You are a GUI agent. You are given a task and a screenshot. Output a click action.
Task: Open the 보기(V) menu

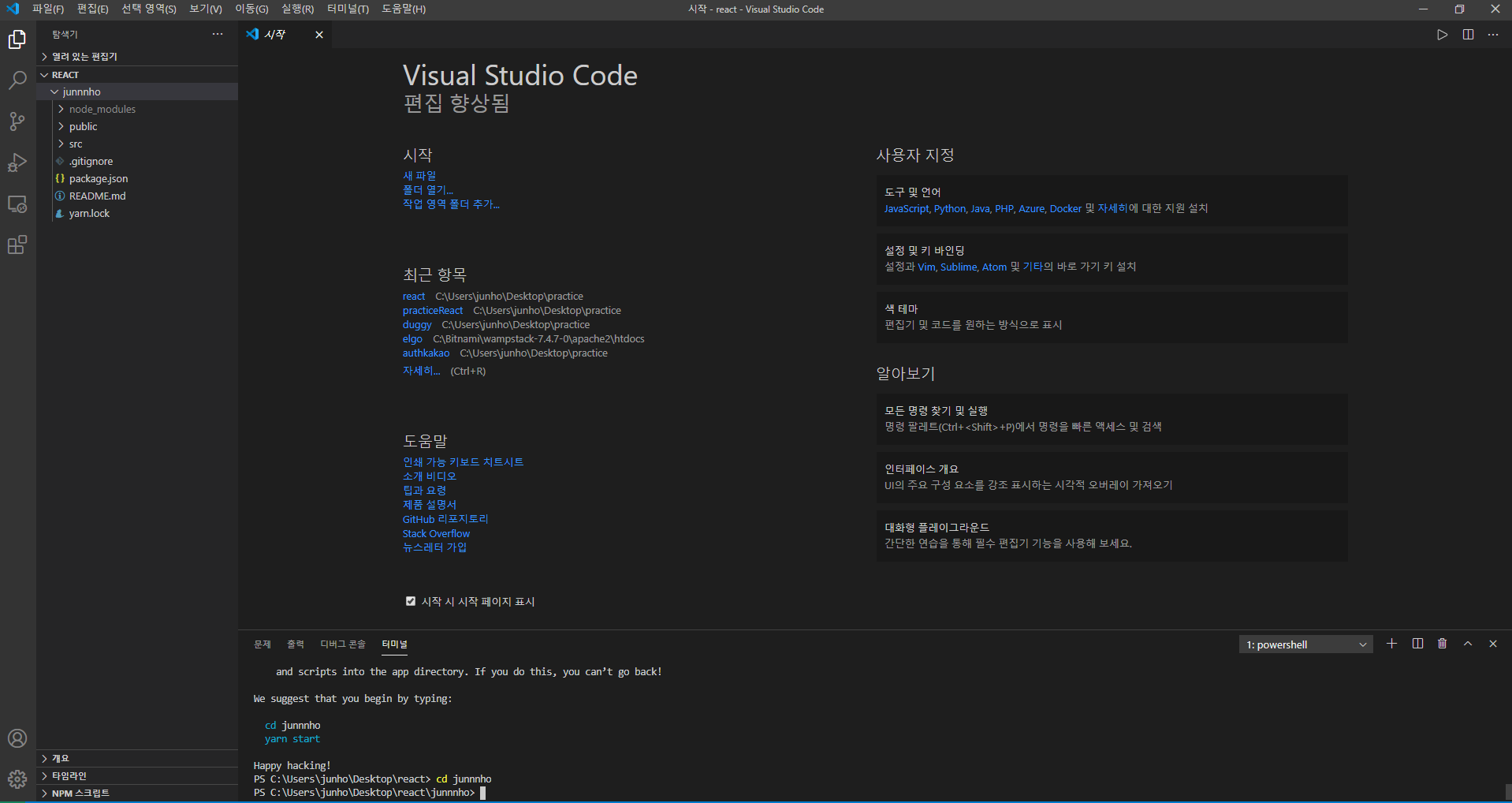(x=206, y=9)
